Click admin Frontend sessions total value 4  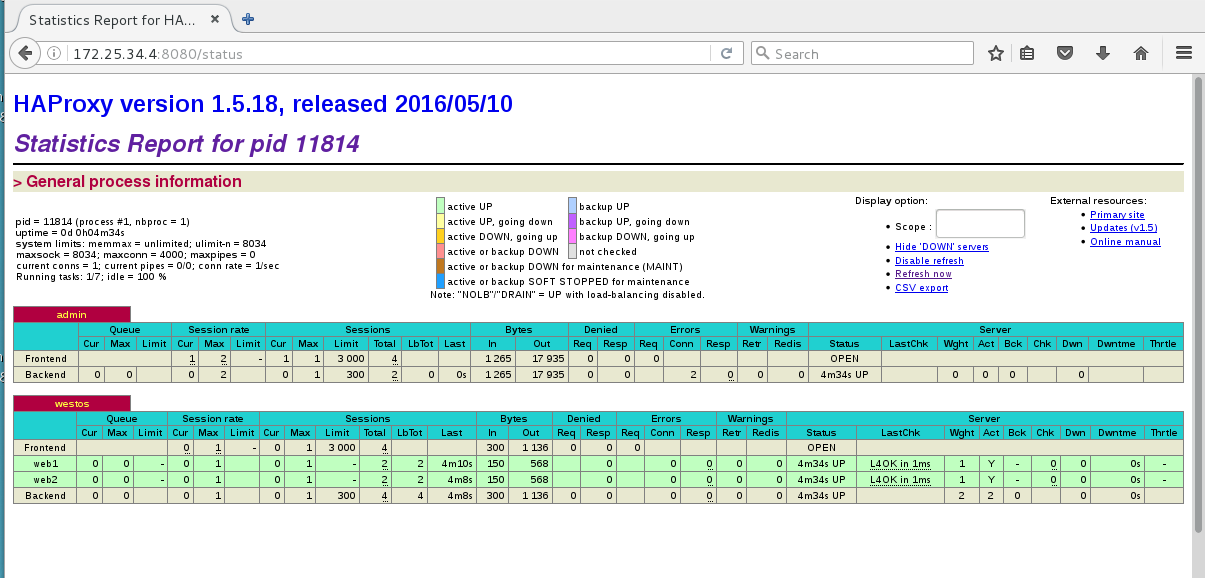coord(396,359)
